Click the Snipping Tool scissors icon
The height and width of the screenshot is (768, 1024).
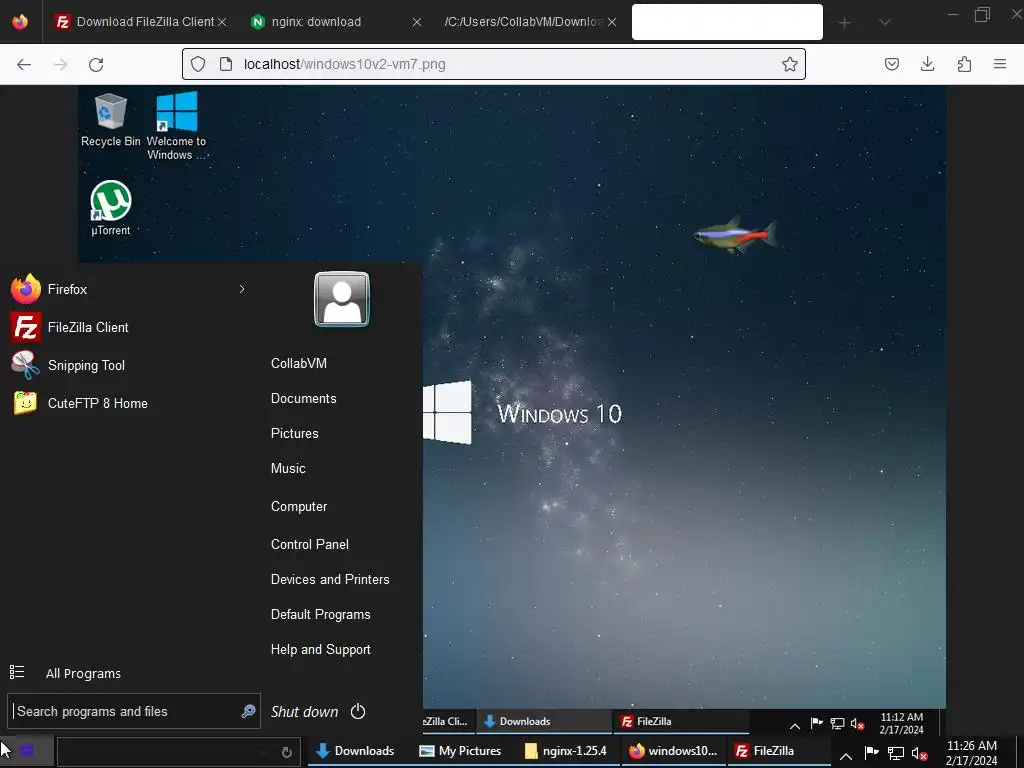pos(25,365)
